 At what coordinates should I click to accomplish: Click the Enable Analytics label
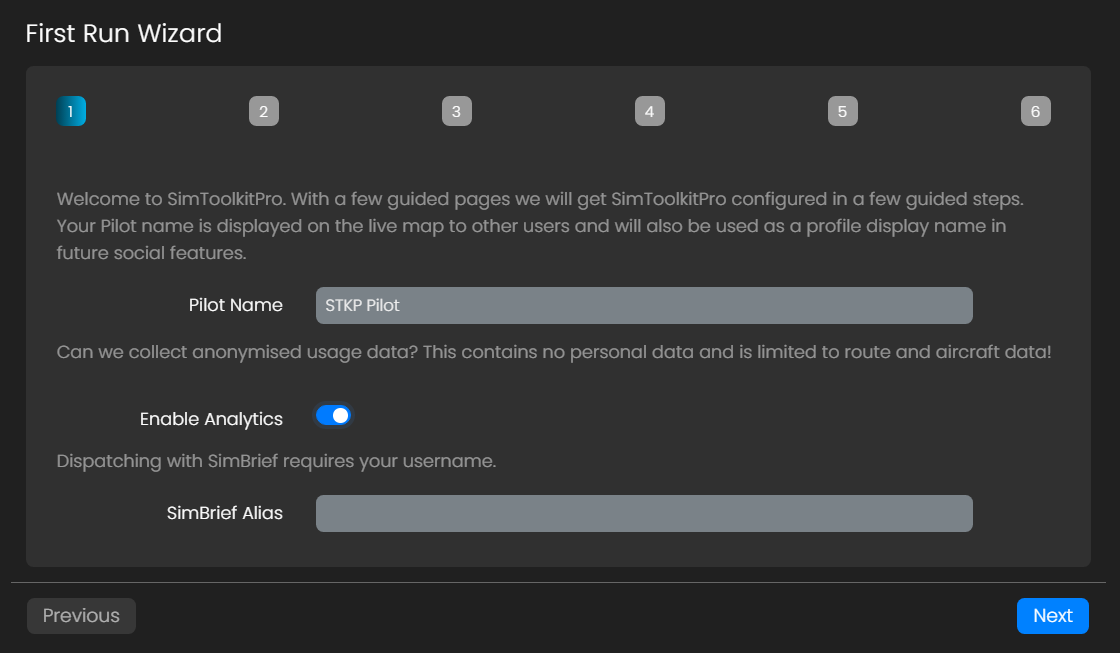click(211, 419)
